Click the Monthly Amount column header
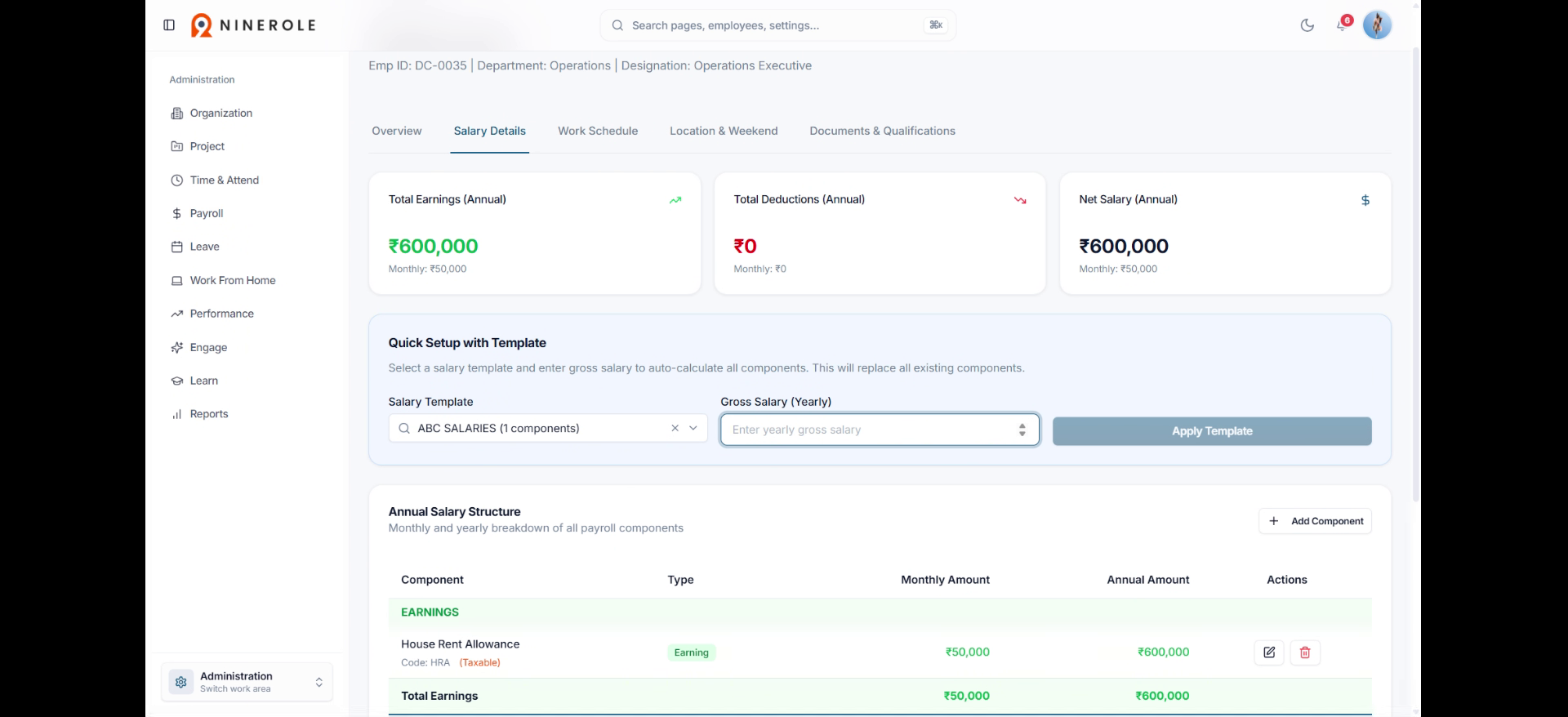1568x717 pixels. pyautogui.click(x=945, y=580)
